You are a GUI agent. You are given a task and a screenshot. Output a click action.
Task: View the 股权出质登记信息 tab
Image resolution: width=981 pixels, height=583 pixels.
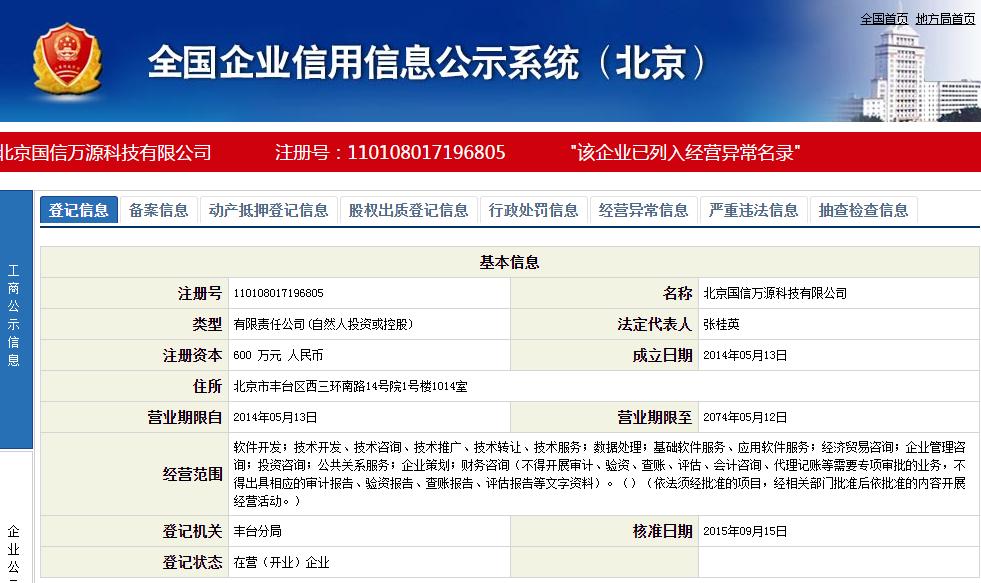pyautogui.click(x=408, y=210)
